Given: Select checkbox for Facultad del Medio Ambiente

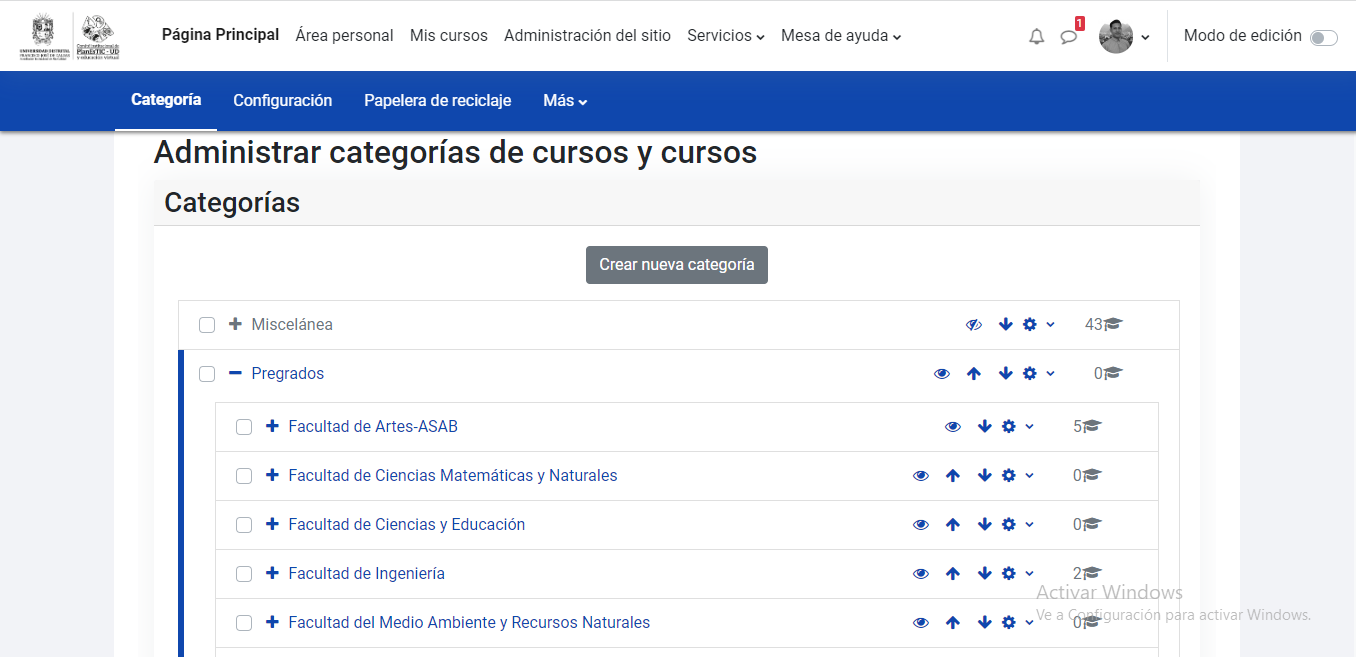Looking at the screenshot, I should point(243,622).
